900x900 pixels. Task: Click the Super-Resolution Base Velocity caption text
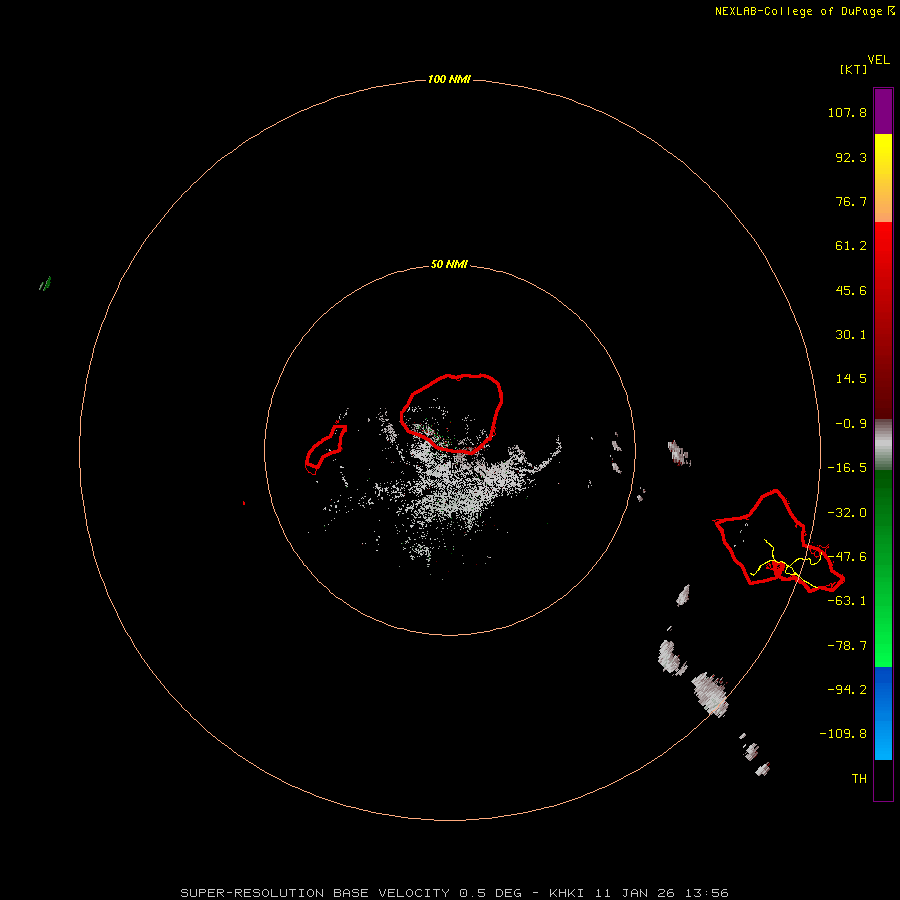tap(454, 893)
